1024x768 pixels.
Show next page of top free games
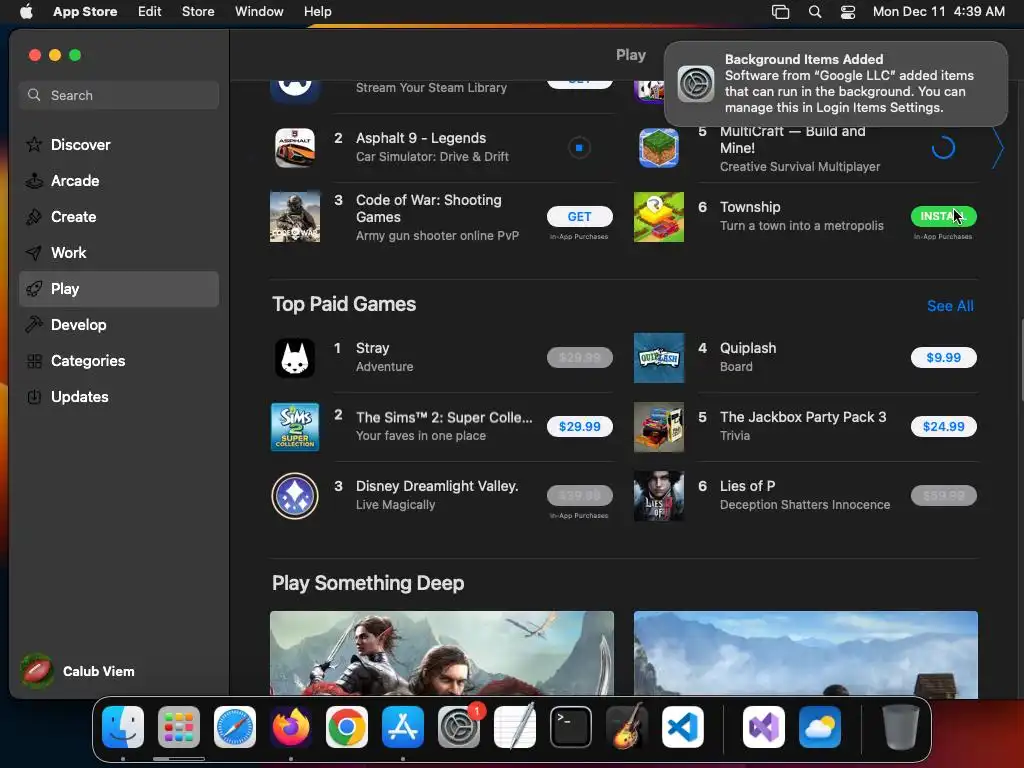tap(997, 148)
